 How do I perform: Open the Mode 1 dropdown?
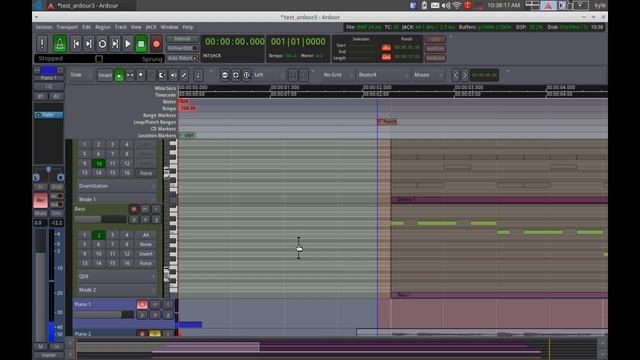[117, 200]
